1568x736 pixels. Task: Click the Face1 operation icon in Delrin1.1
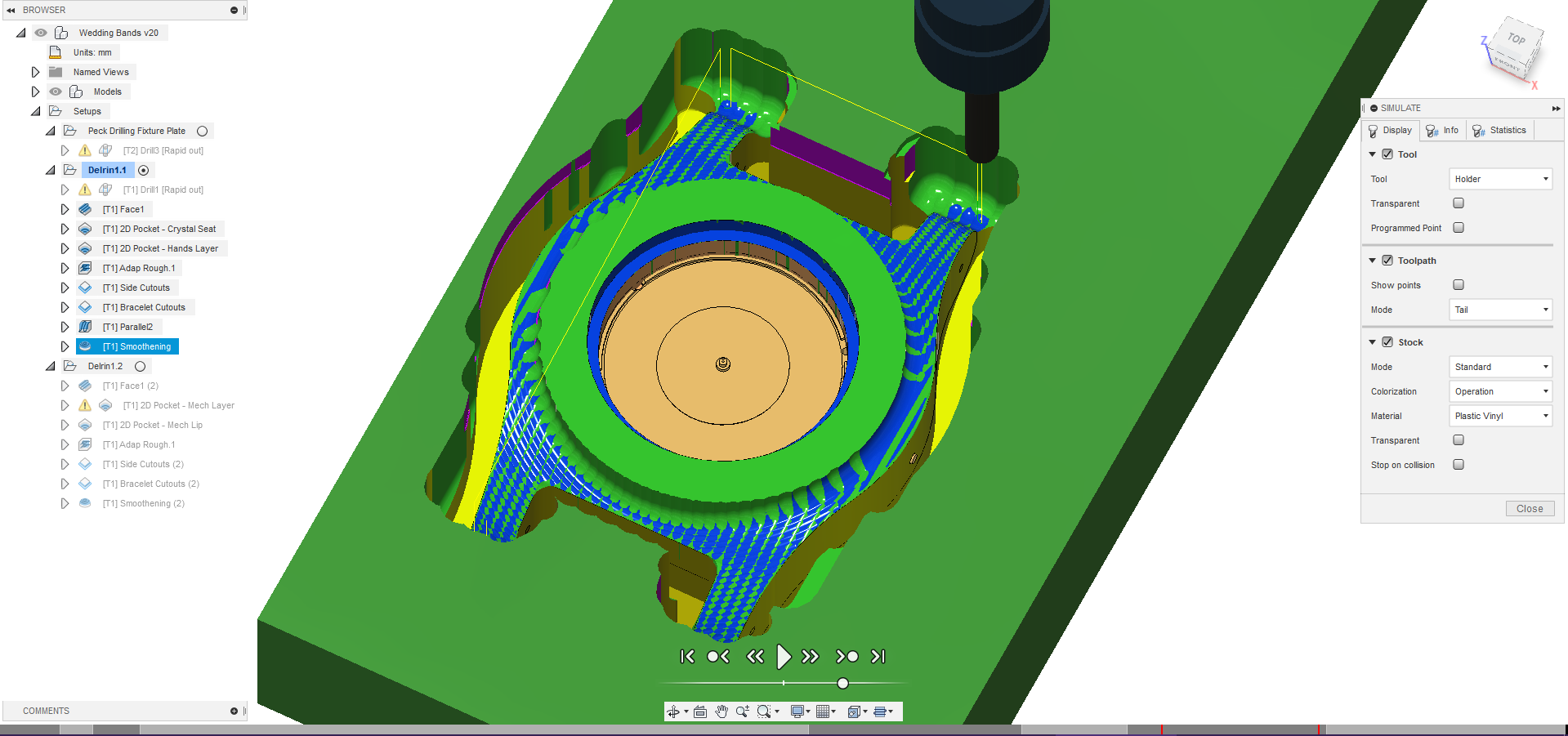pyautogui.click(x=85, y=209)
